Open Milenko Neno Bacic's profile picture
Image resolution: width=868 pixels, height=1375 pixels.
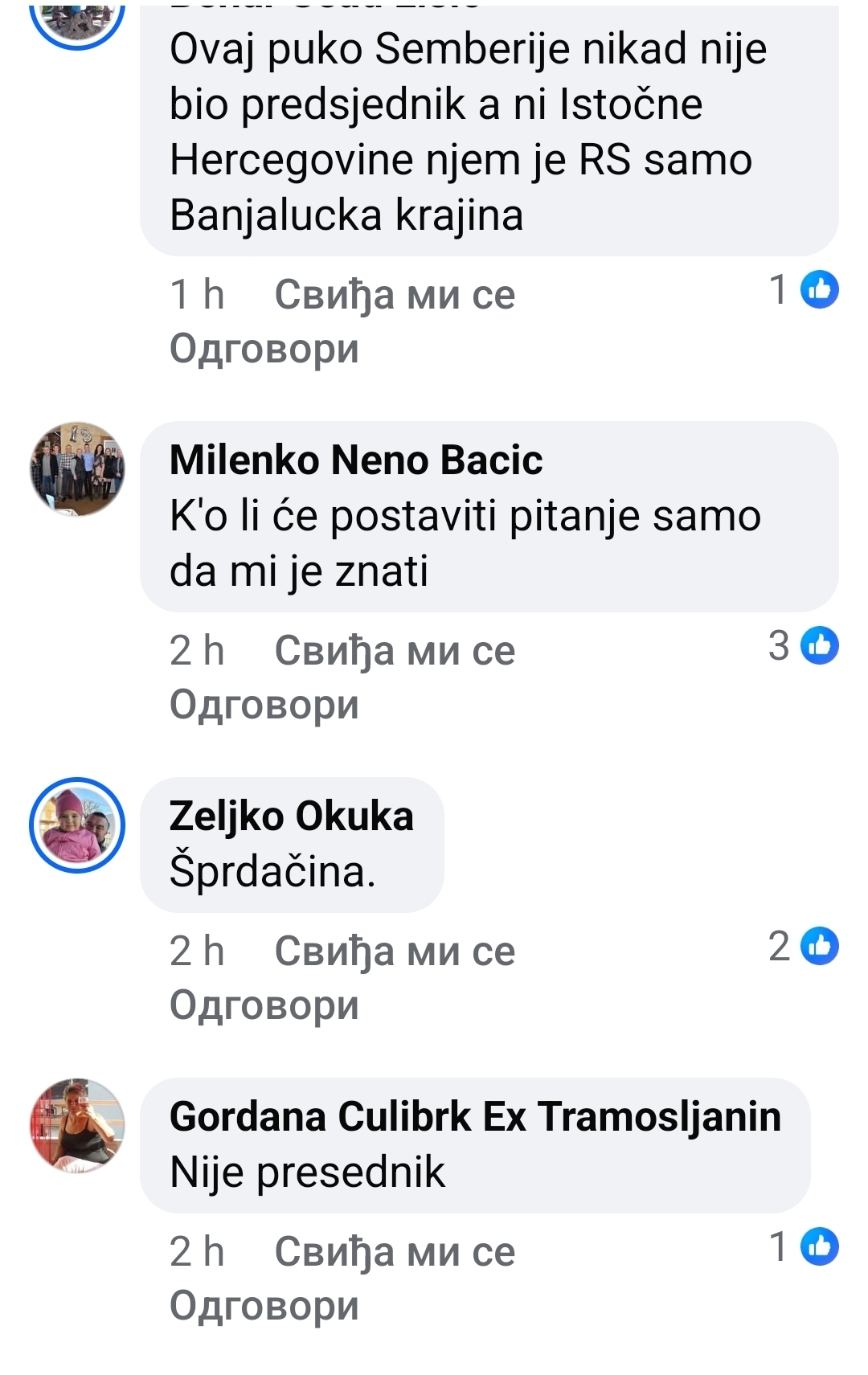(77, 469)
